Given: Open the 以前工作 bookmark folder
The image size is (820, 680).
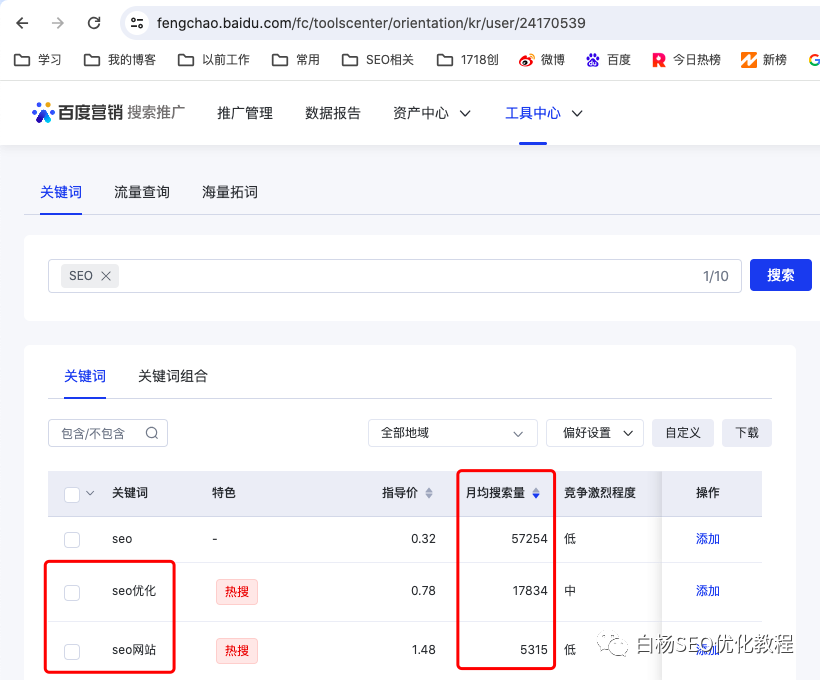Looking at the screenshot, I should point(214,60).
